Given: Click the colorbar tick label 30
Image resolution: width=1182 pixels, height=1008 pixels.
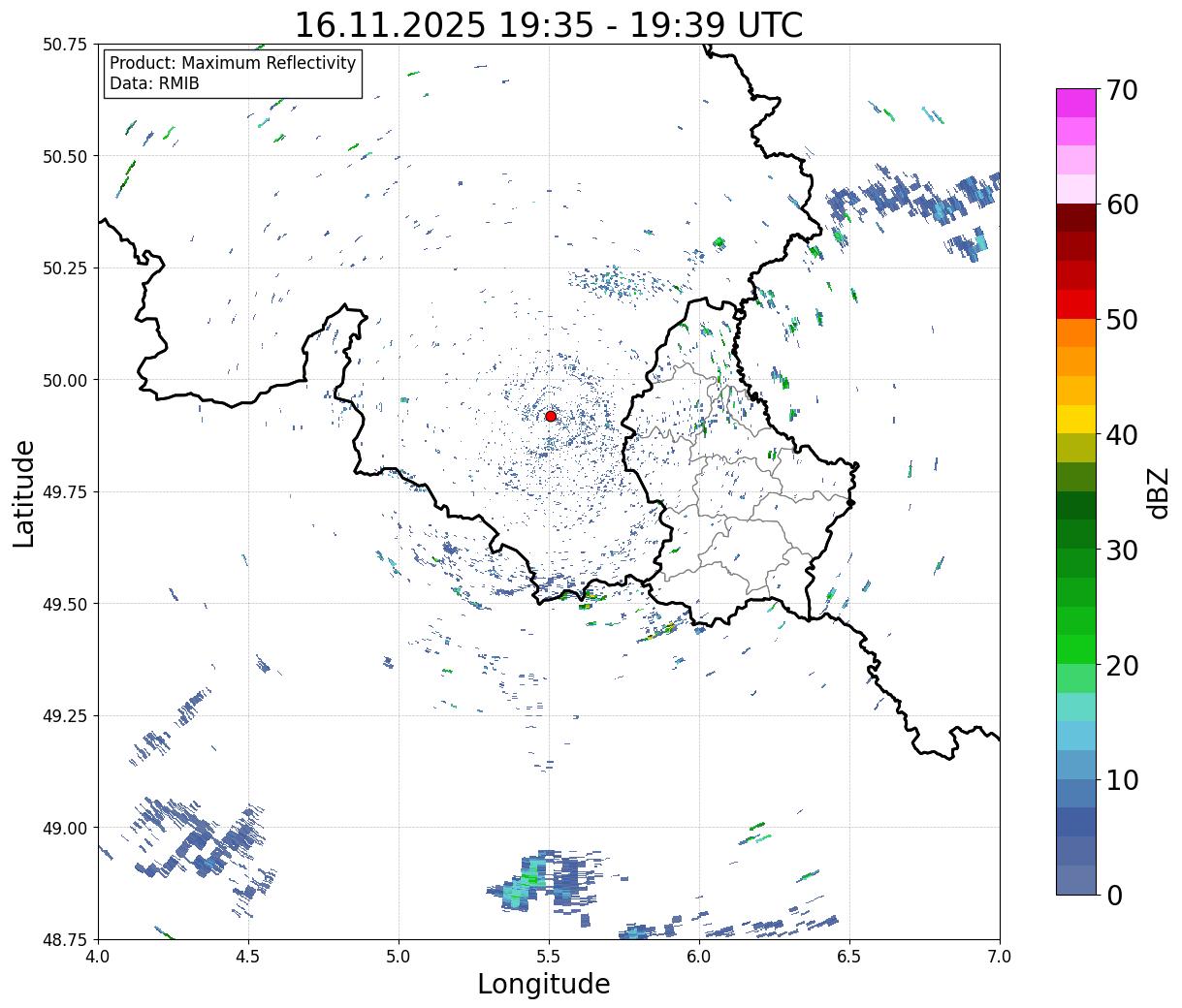Looking at the screenshot, I should click(1122, 551).
